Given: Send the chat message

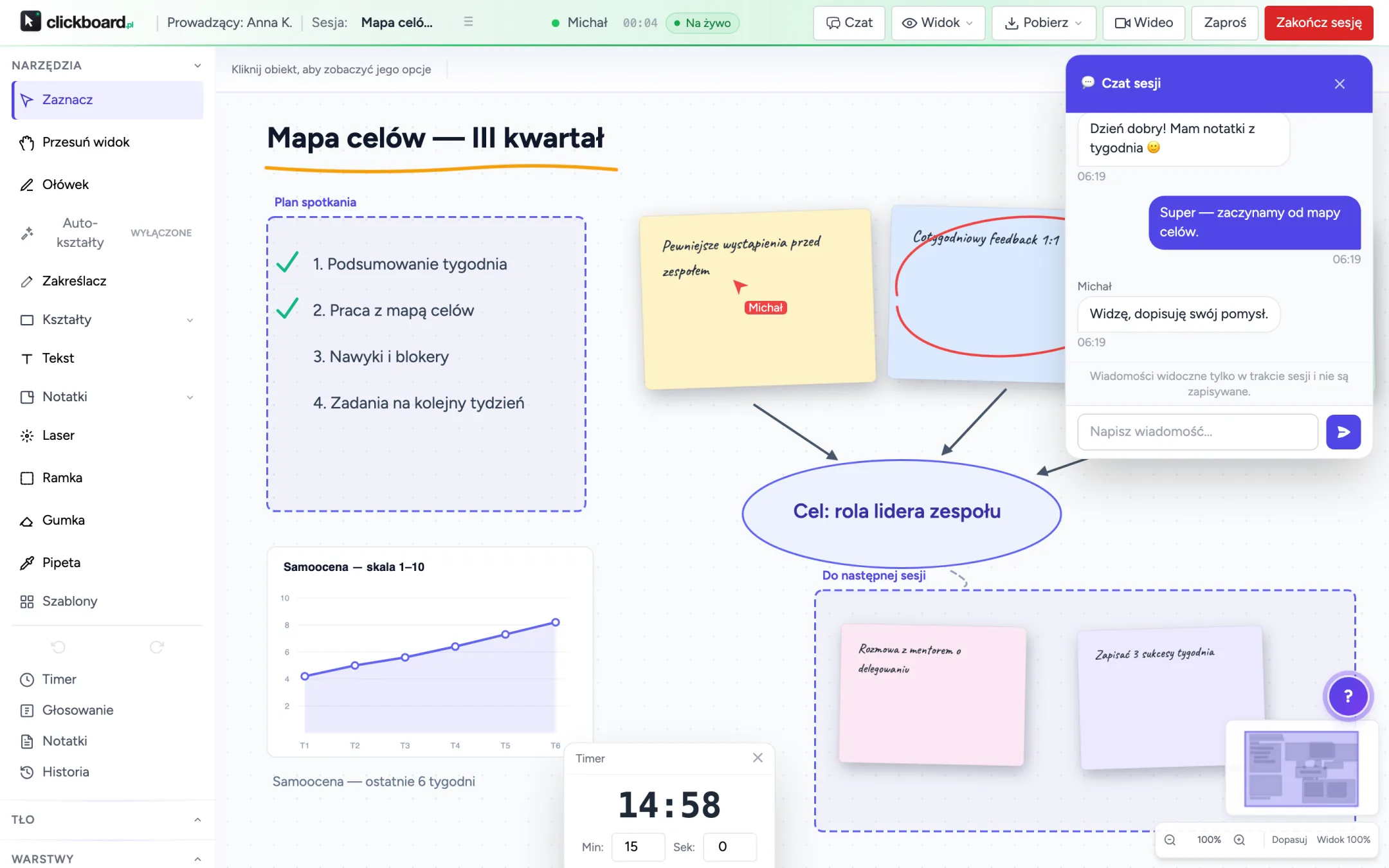Looking at the screenshot, I should coord(1343,431).
